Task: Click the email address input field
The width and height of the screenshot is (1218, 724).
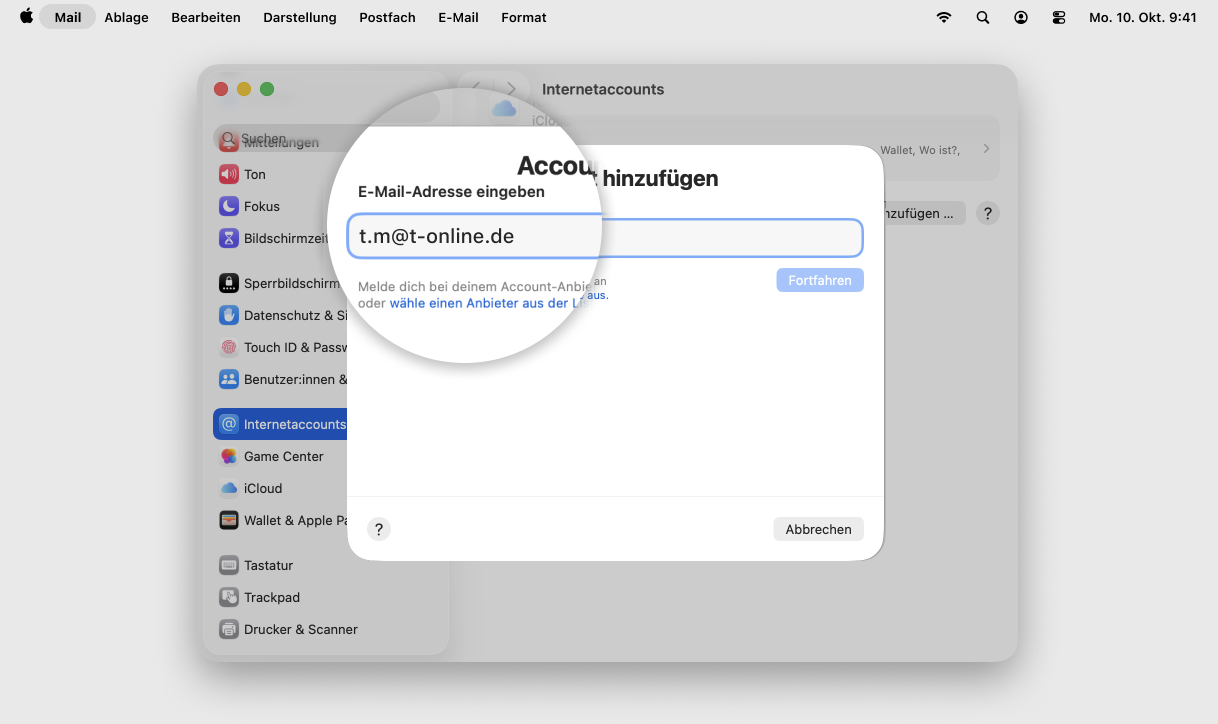Action: coord(700,238)
